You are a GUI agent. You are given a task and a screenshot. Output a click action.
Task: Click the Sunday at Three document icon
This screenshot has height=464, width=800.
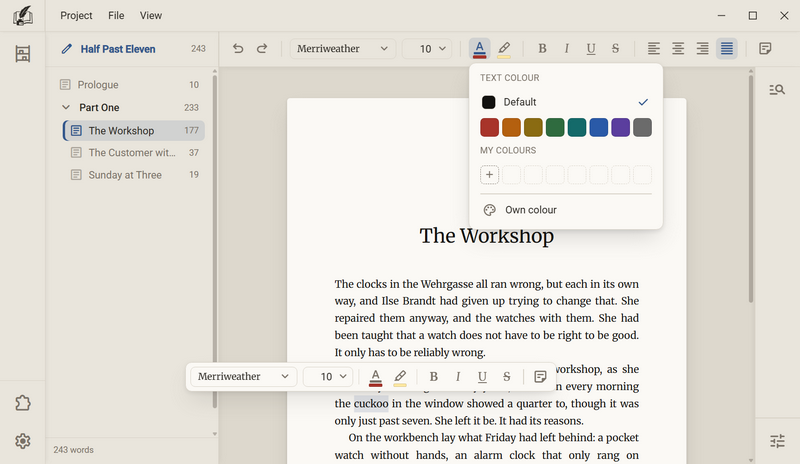point(76,175)
